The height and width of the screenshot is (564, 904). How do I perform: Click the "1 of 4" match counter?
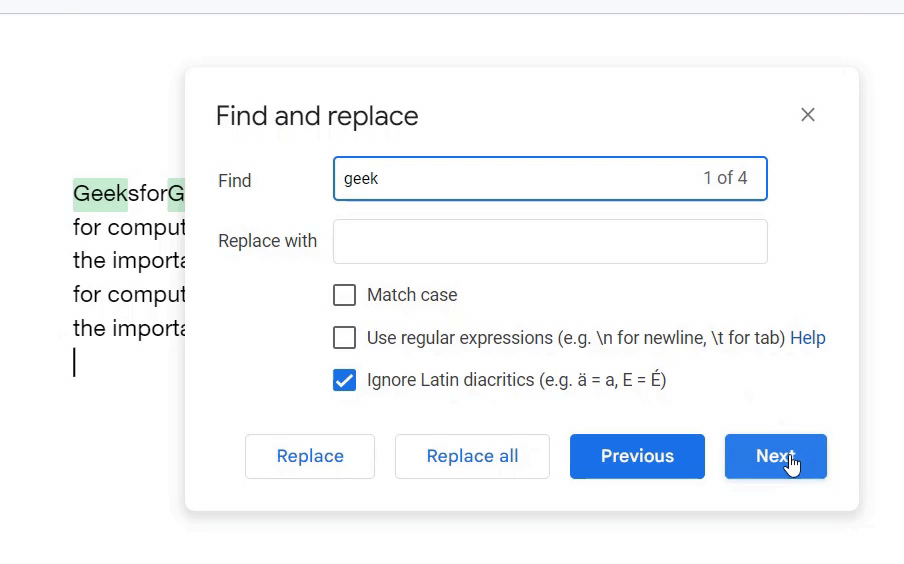(x=725, y=178)
